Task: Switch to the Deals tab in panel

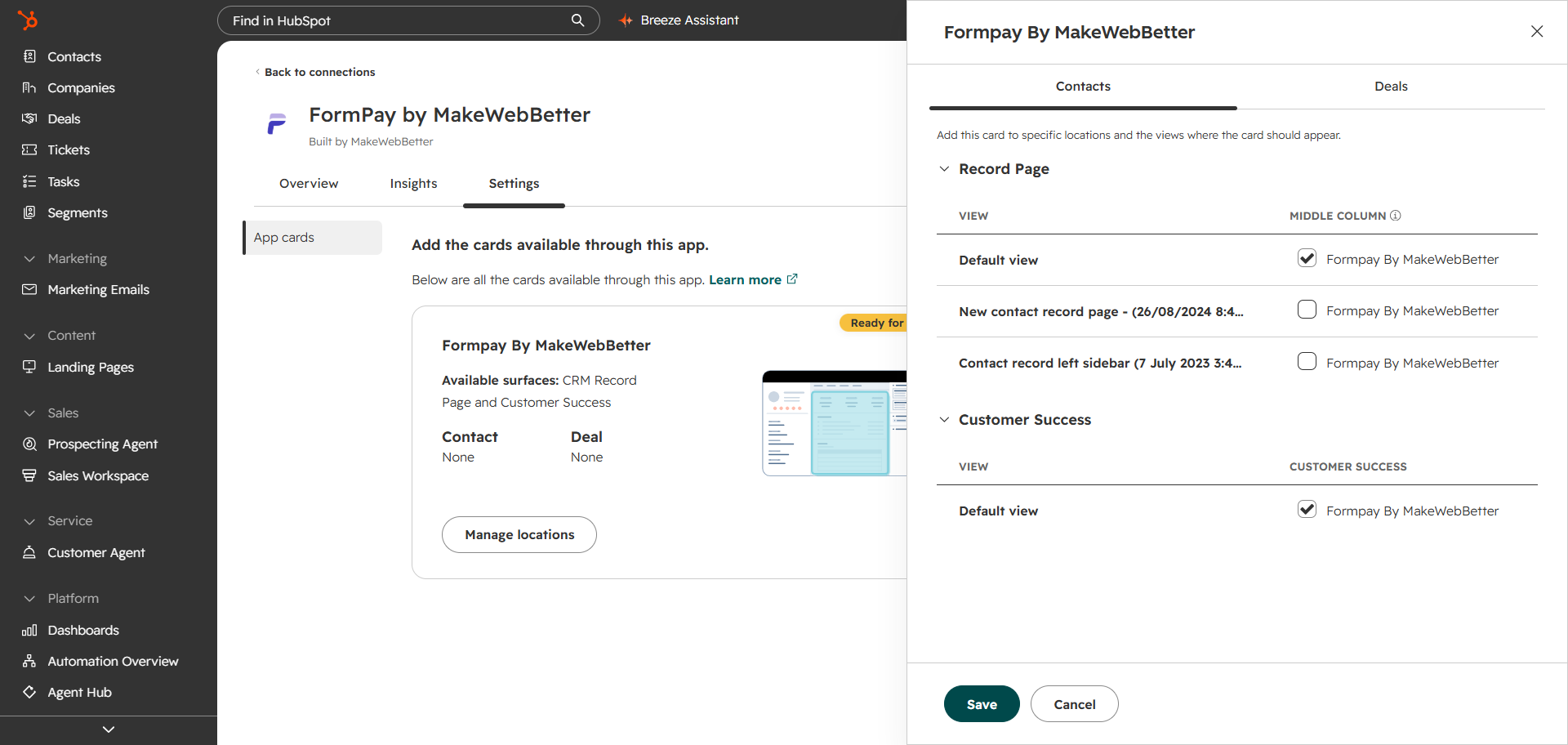Action: [1391, 87]
